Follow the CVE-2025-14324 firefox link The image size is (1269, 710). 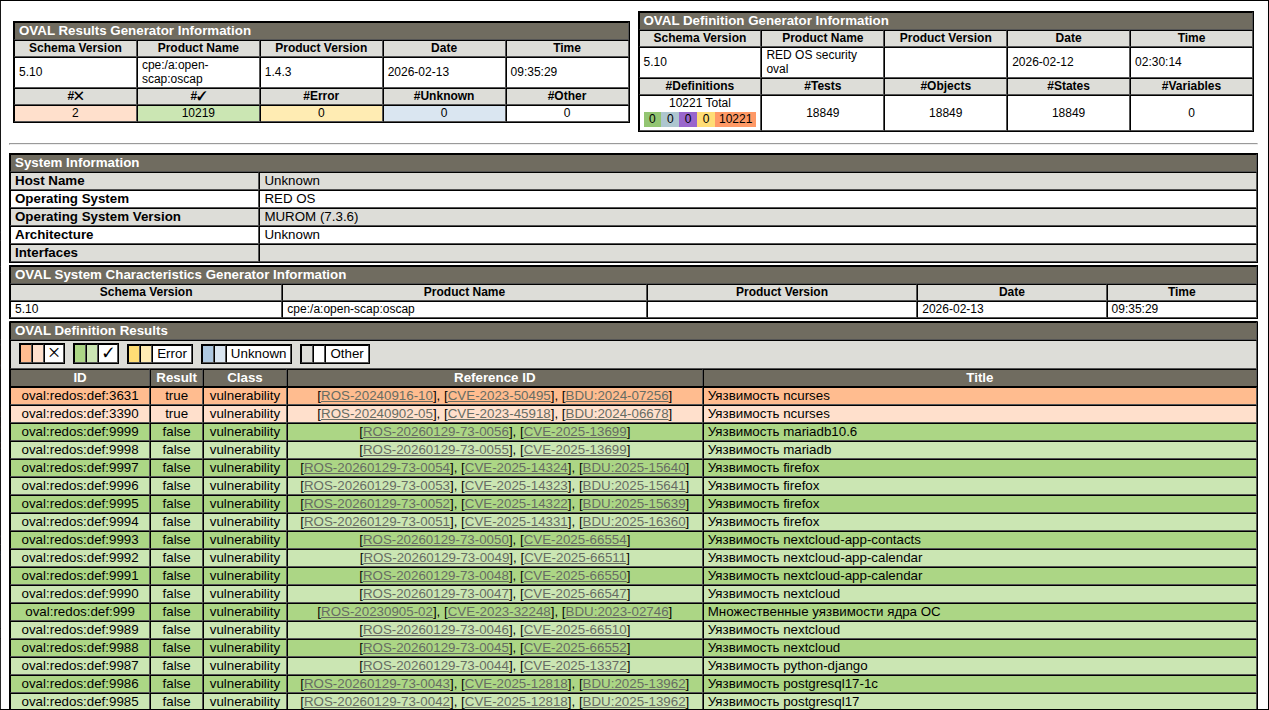[517, 468]
